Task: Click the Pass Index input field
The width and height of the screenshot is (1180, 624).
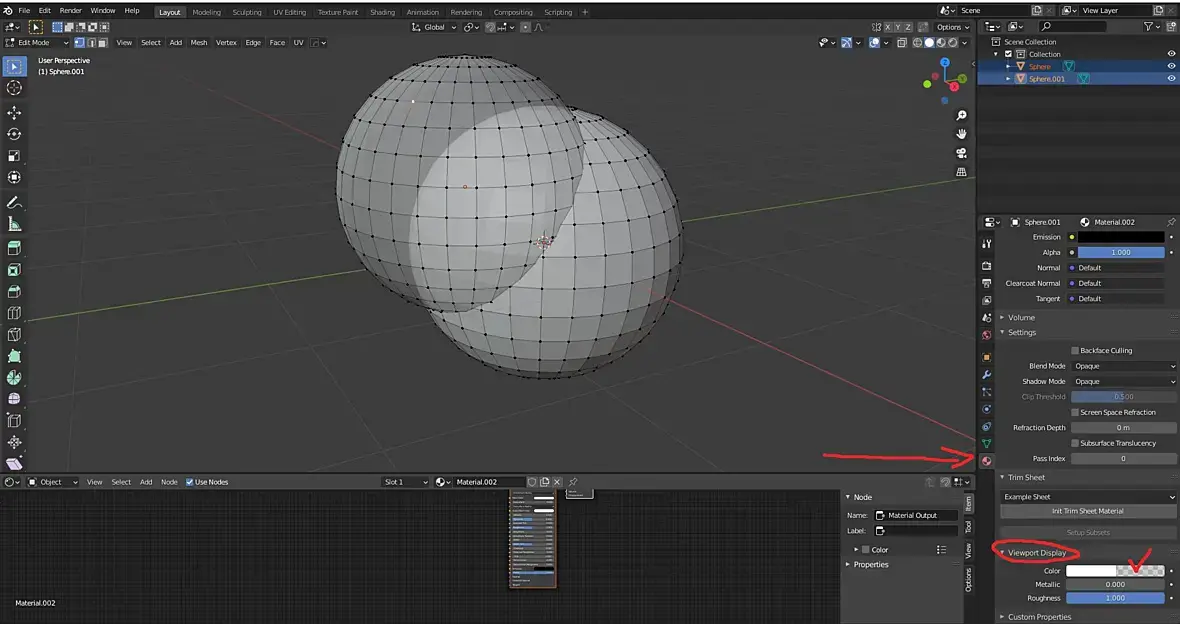Action: click(1123, 458)
